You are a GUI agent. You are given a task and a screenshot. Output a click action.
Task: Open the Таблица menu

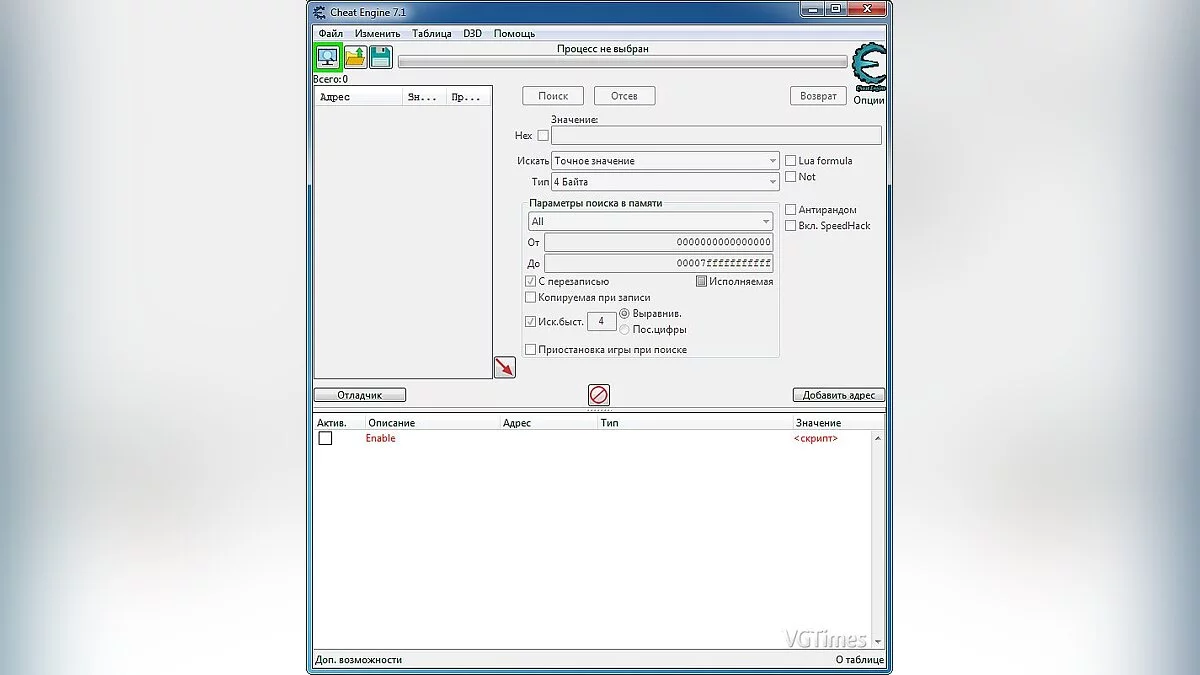432,34
